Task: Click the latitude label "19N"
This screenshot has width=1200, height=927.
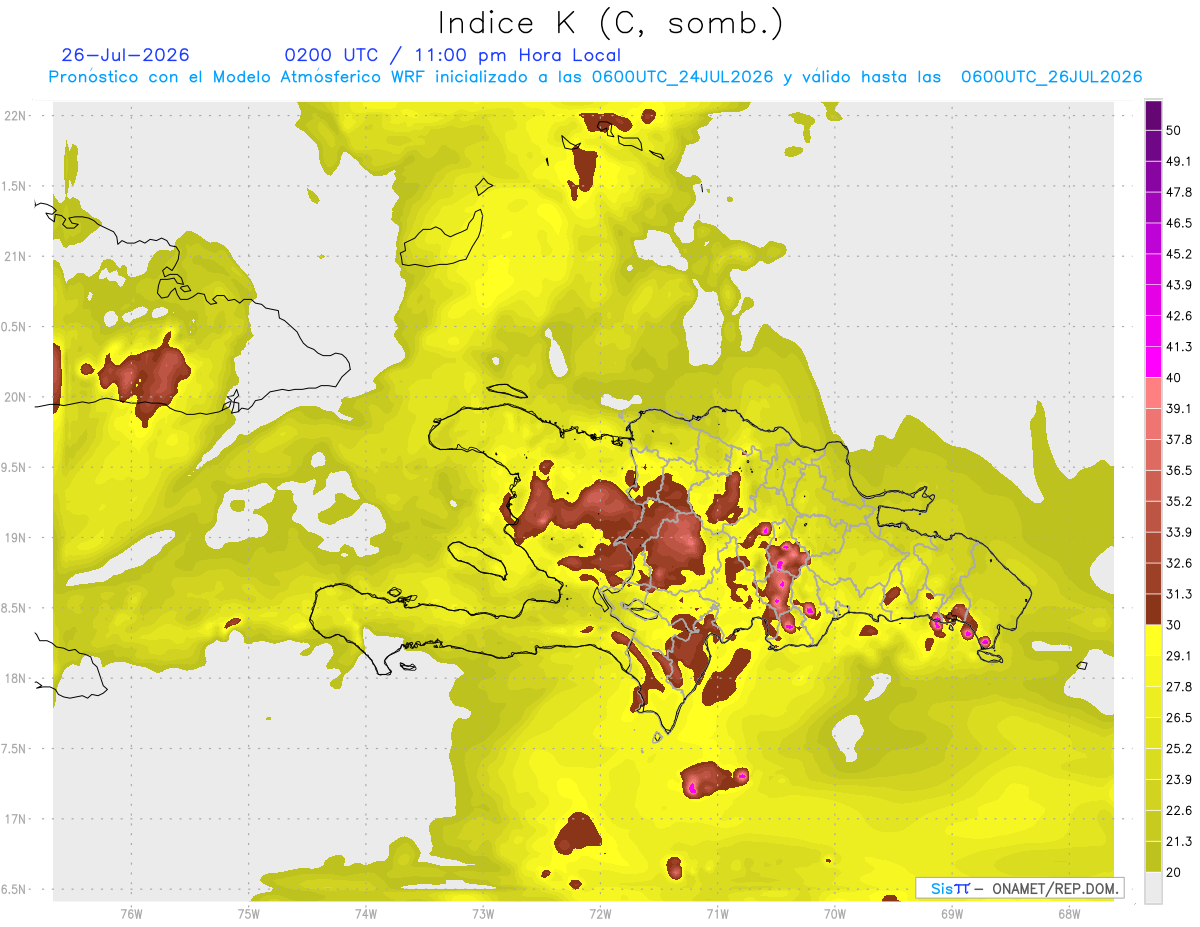Action: coord(15,537)
